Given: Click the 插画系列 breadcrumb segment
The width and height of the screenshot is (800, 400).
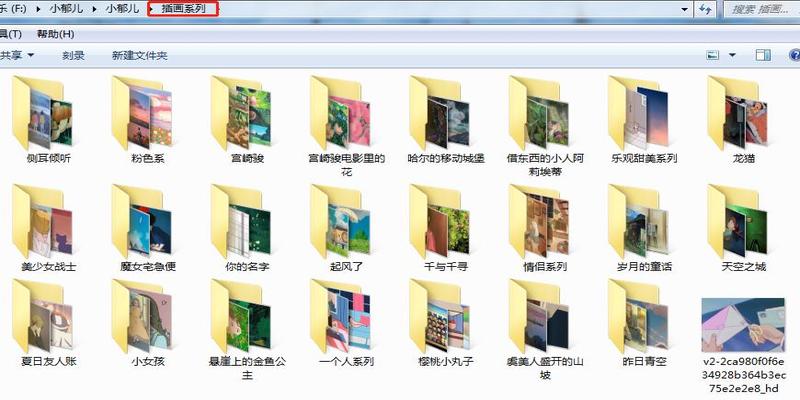Looking at the screenshot, I should tap(183, 9).
